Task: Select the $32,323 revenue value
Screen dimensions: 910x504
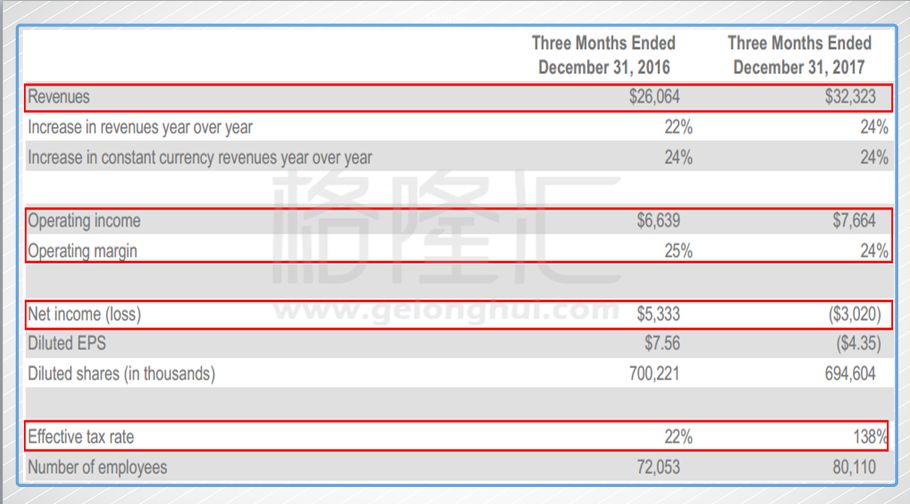Action: (857, 97)
